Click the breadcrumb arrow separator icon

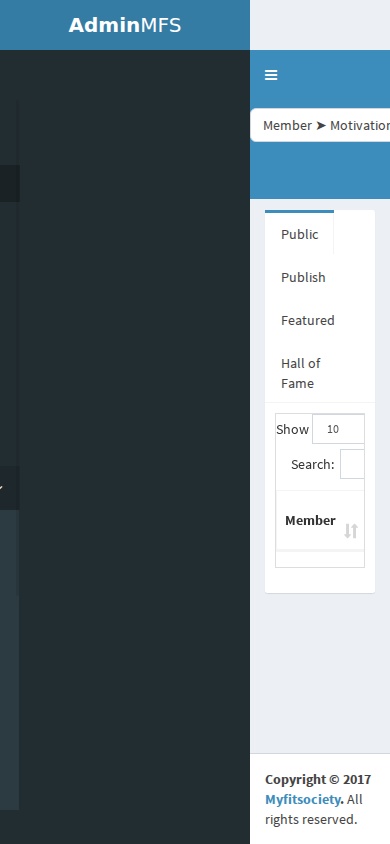321,126
